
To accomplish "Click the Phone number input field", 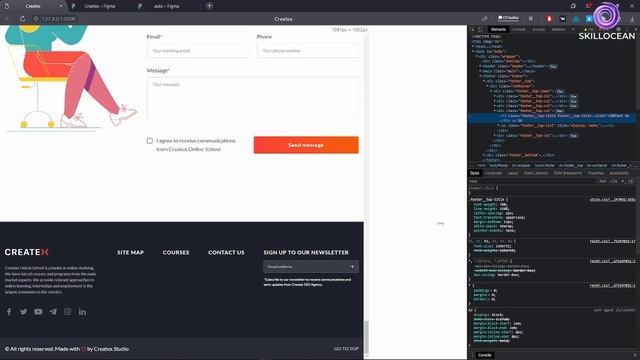I will click(x=308, y=51).
